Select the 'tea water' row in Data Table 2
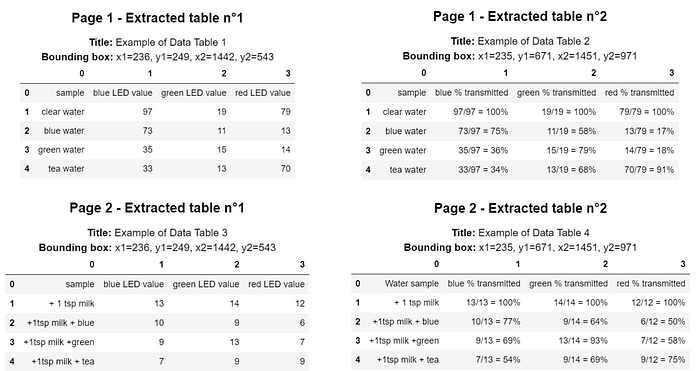This screenshot has height=371, width=700. pos(520,170)
